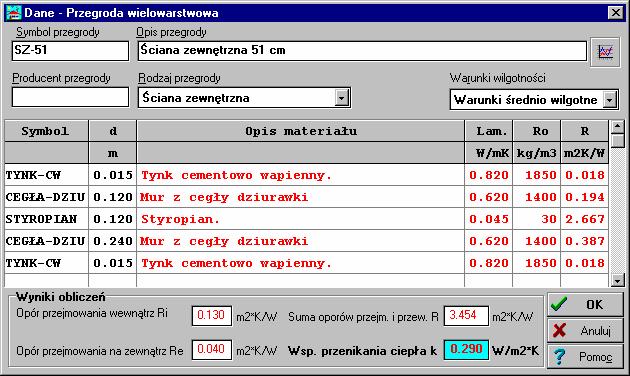This screenshot has height=376, width=630.
Task: Select the Symbol column header
Action: click(x=46, y=131)
